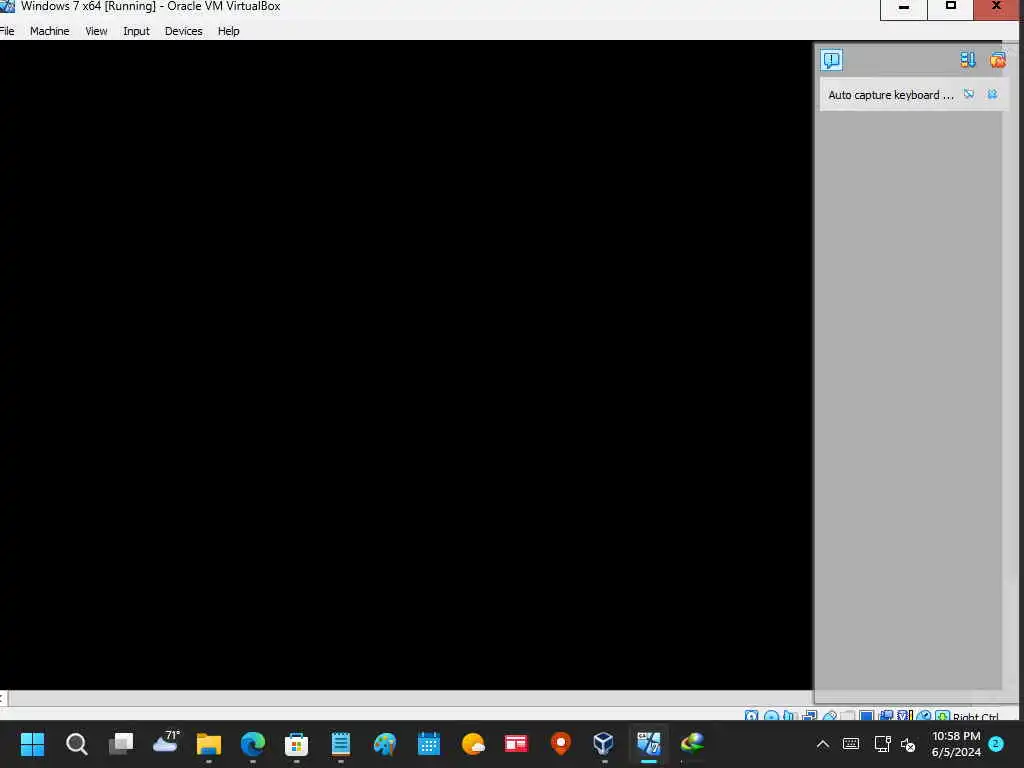
Task: Click the VM window horizontal scrollbar
Action: (410, 698)
